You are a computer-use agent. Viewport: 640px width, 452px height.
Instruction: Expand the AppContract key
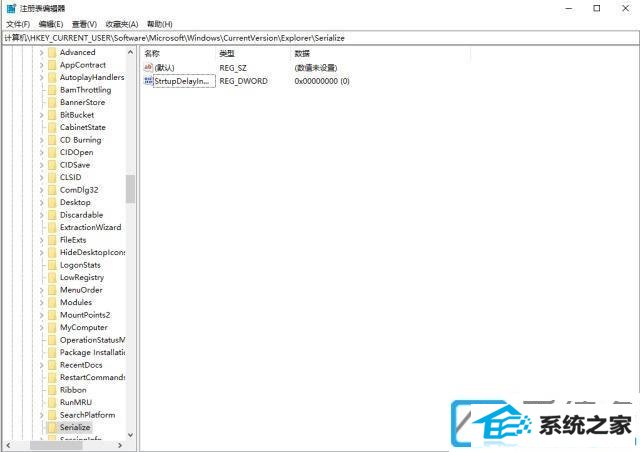[x=41, y=65]
